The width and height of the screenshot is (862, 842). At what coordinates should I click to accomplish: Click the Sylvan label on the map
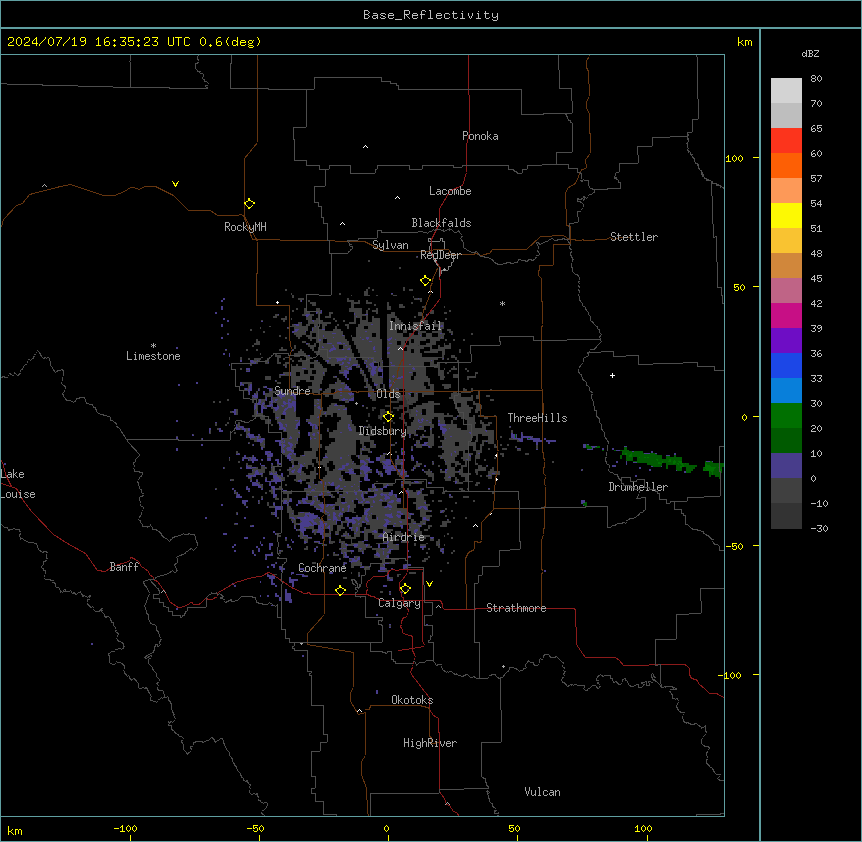[390, 245]
